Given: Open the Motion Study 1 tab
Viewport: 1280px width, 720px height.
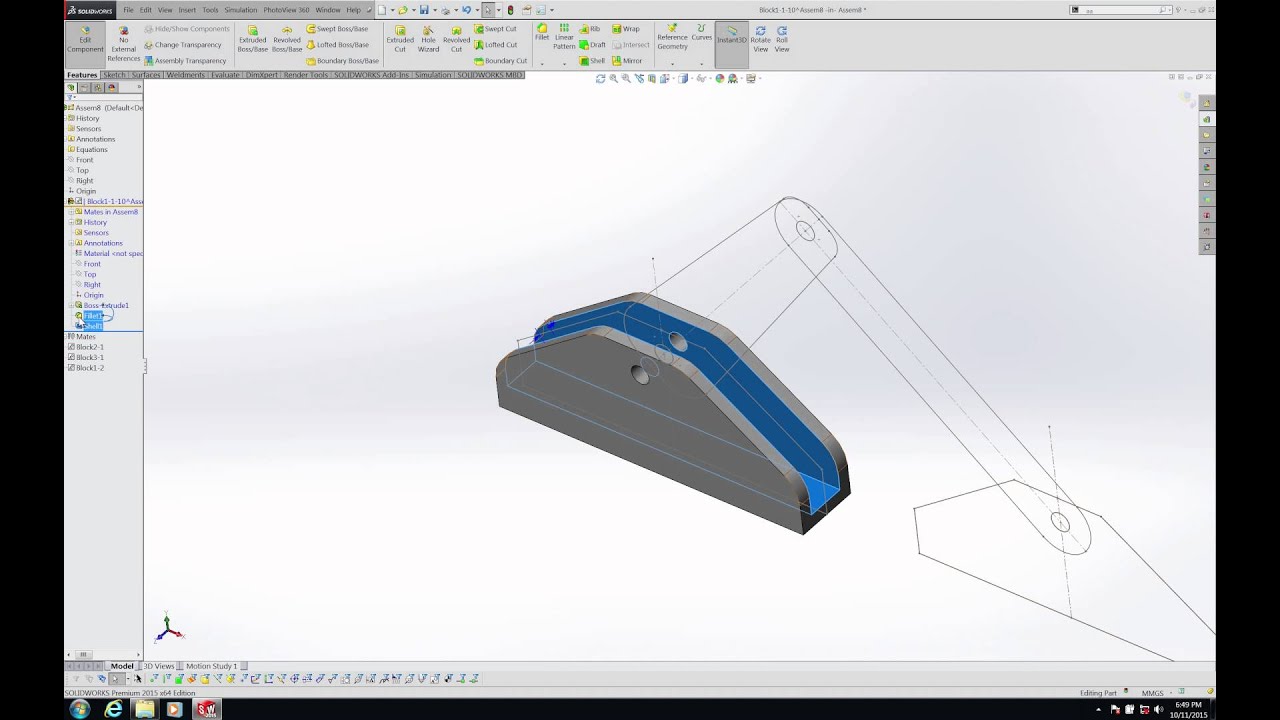Looking at the screenshot, I should [211, 666].
